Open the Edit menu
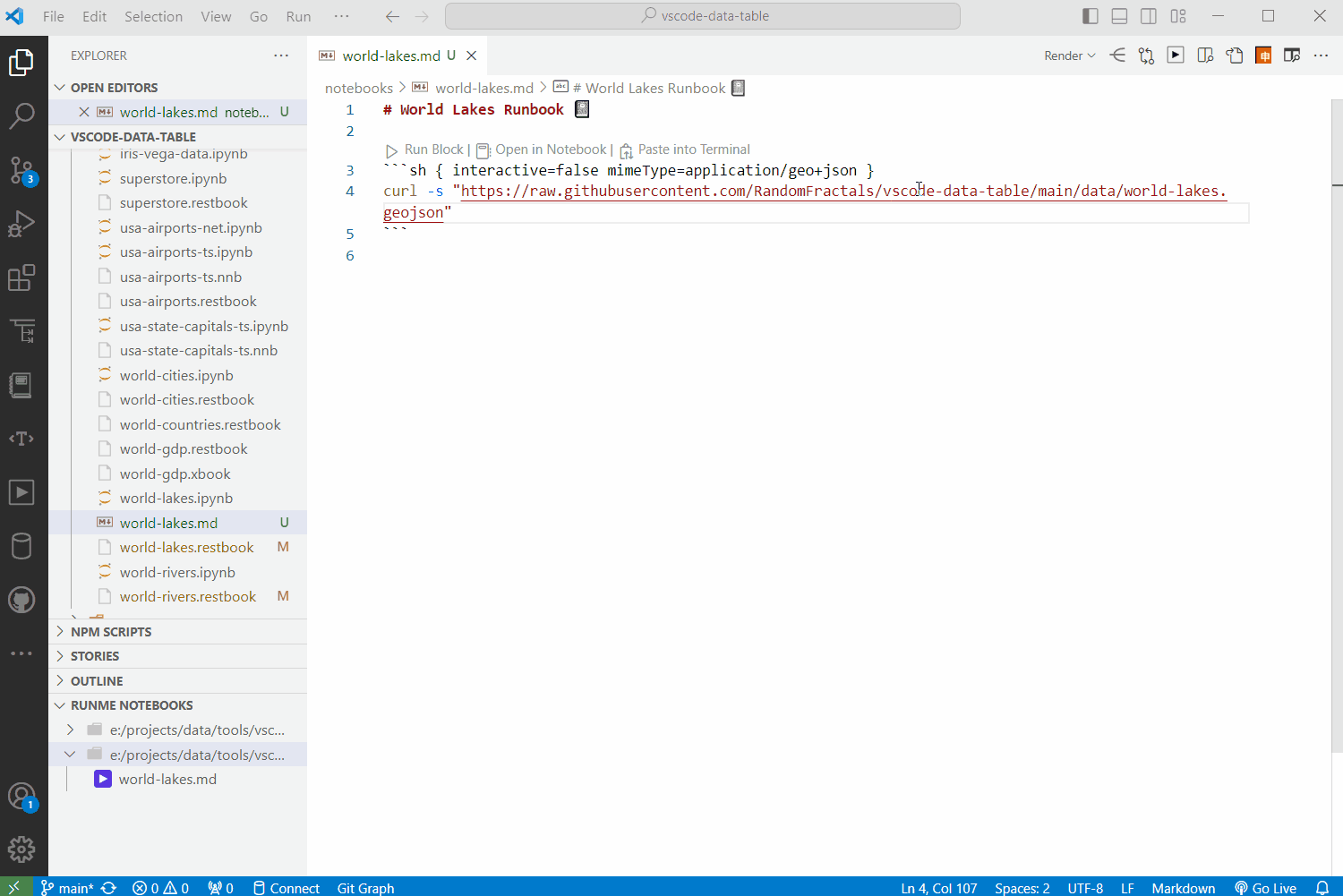This screenshot has height=896, width=1343. [94, 16]
